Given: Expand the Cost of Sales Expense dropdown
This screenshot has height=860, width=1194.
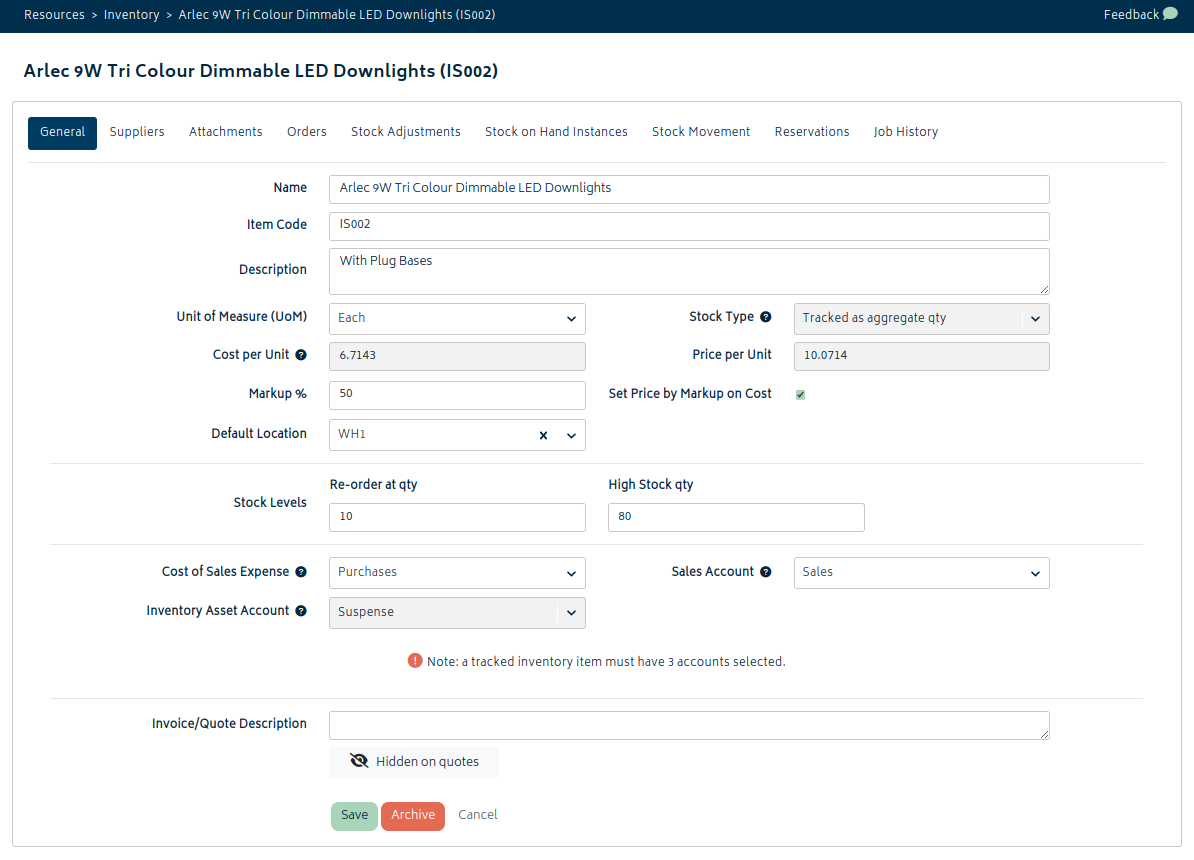Looking at the screenshot, I should (x=457, y=573).
